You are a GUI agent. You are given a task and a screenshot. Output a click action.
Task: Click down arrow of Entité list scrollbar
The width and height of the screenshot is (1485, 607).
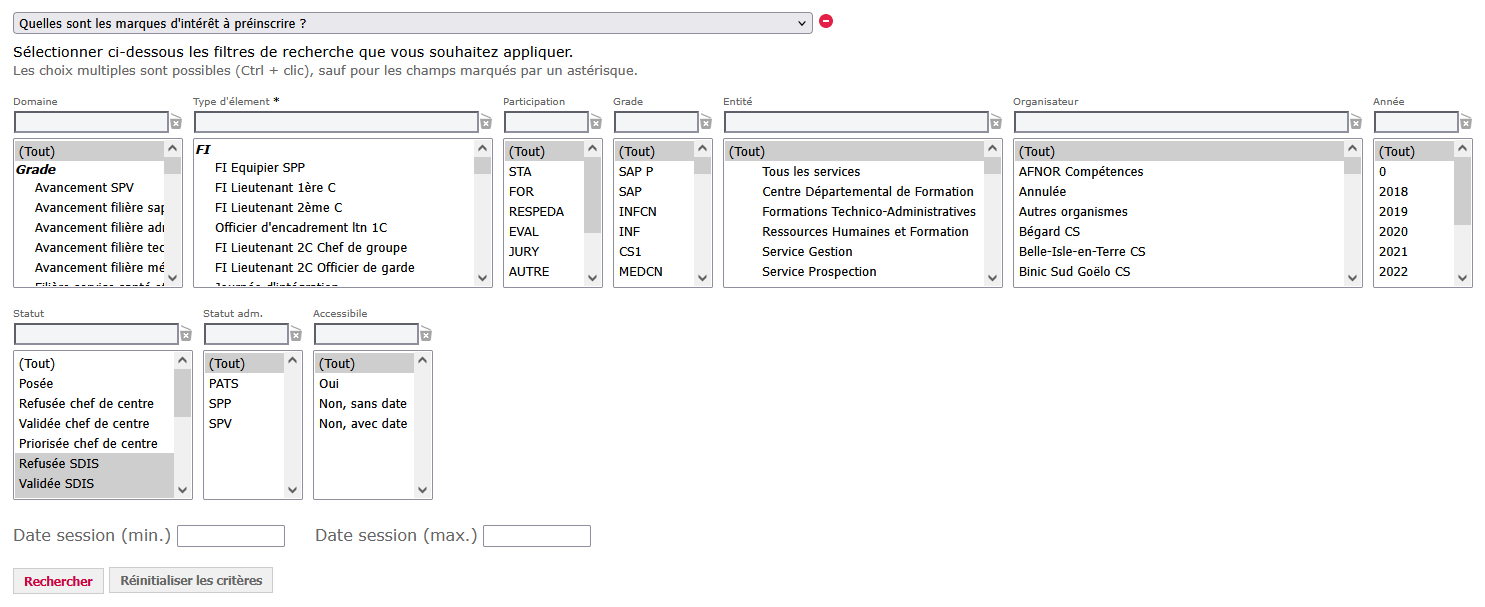[x=993, y=278]
